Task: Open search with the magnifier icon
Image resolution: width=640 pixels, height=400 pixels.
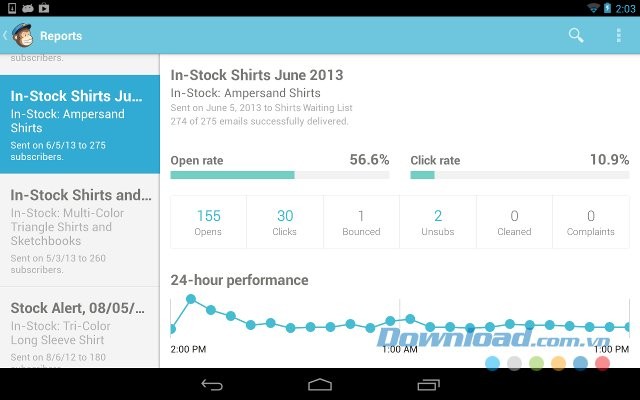Action: 576,36
